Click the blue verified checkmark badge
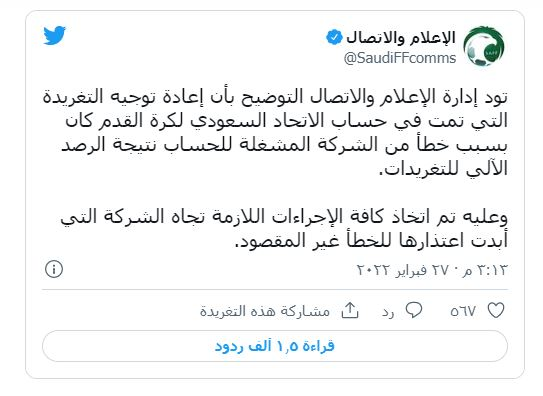This screenshot has width=543, height=396. 334,37
